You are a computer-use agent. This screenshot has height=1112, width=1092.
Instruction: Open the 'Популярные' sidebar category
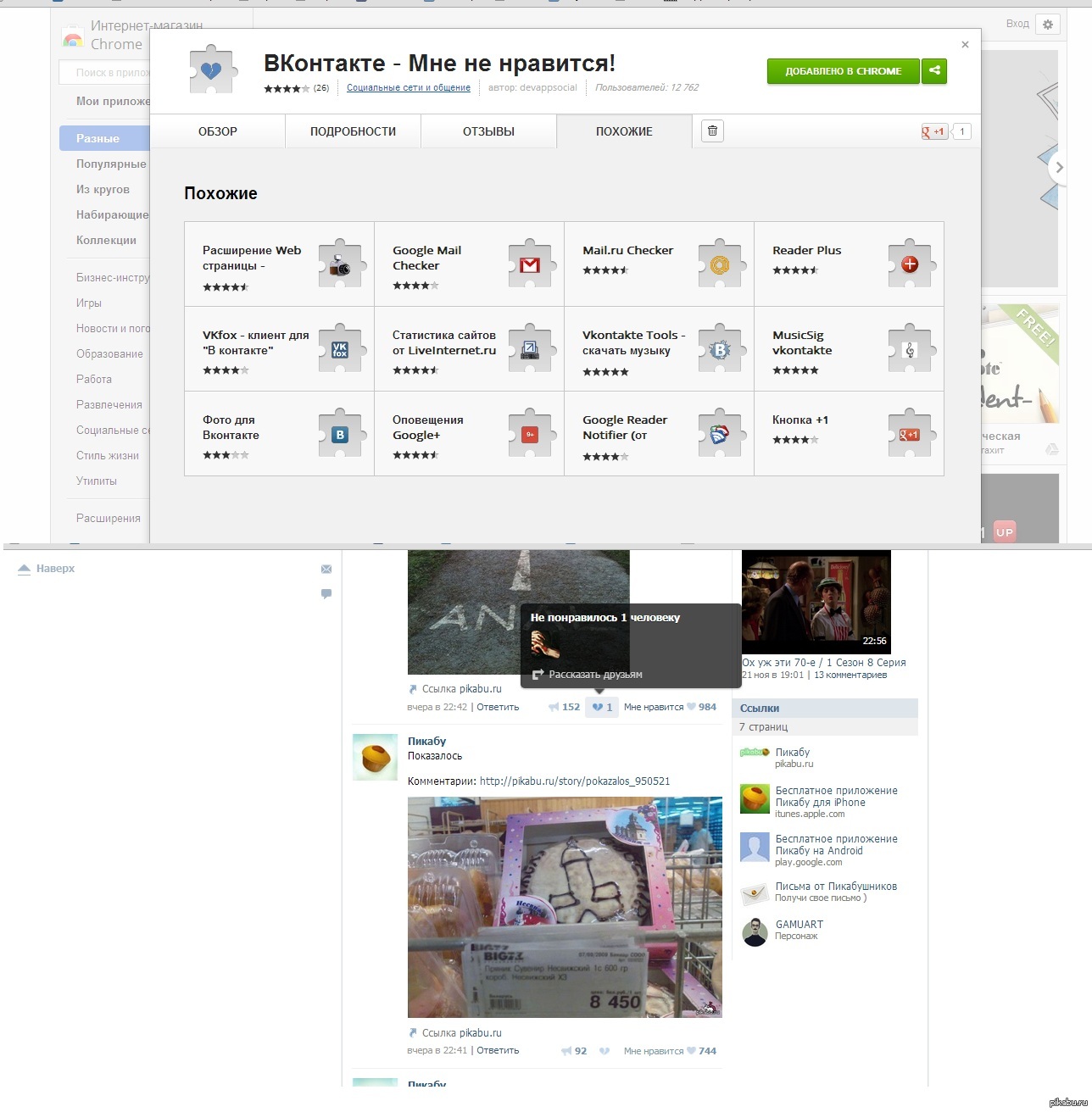click(111, 164)
